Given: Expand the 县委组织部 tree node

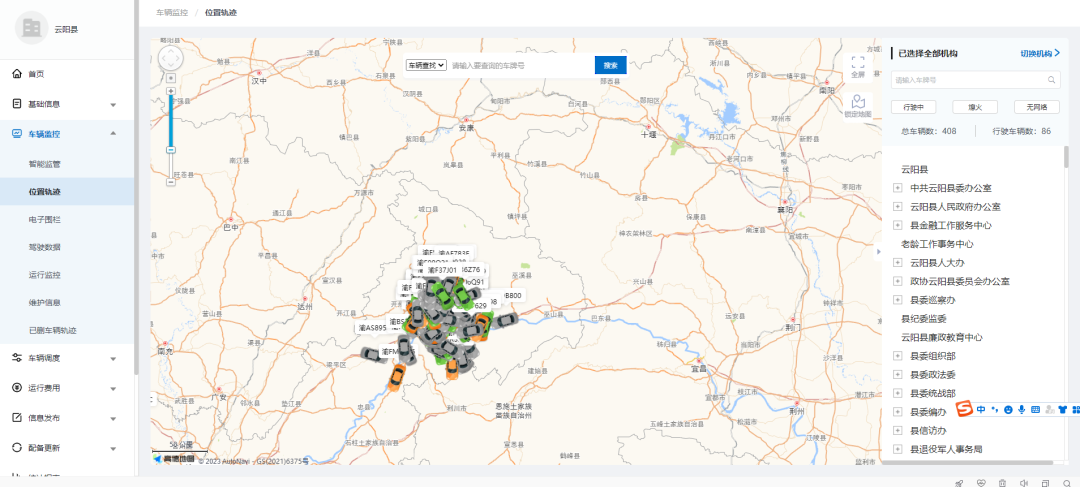Looking at the screenshot, I should pos(897,355).
